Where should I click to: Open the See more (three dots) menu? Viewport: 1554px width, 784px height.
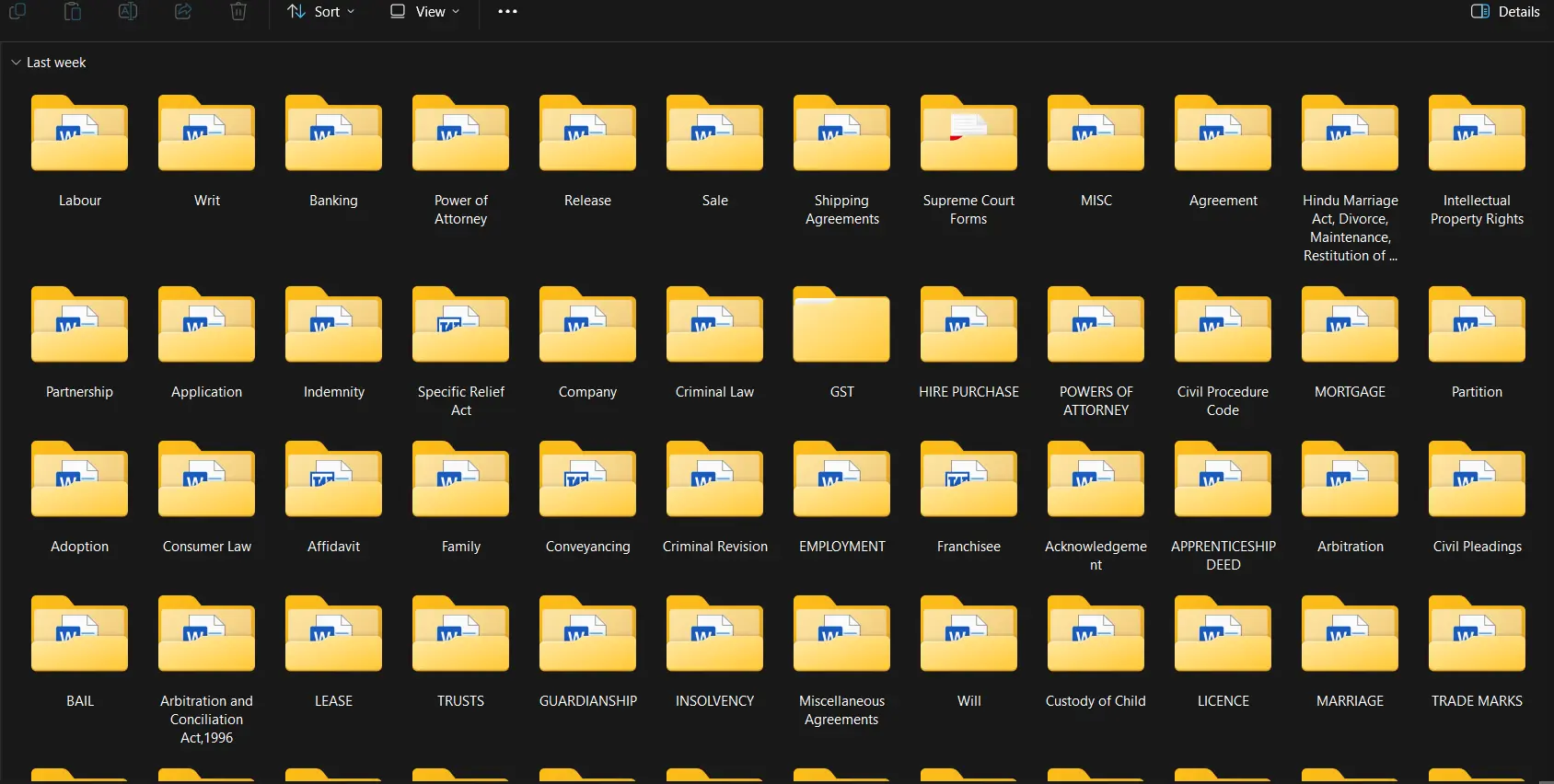pos(507,11)
